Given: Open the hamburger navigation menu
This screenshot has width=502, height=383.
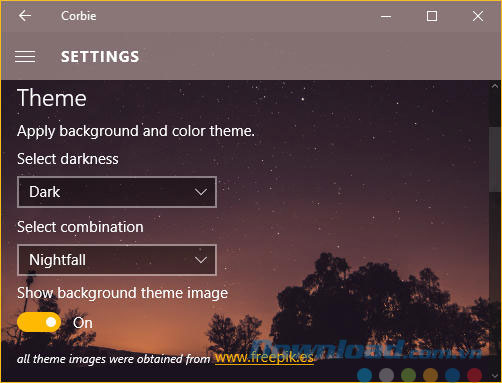Looking at the screenshot, I should pyautogui.click(x=25, y=57).
